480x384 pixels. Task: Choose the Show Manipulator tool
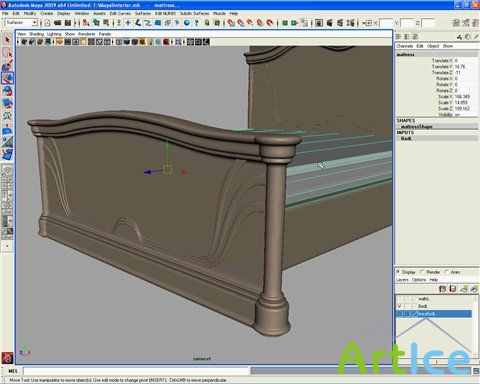click(x=7, y=142)
